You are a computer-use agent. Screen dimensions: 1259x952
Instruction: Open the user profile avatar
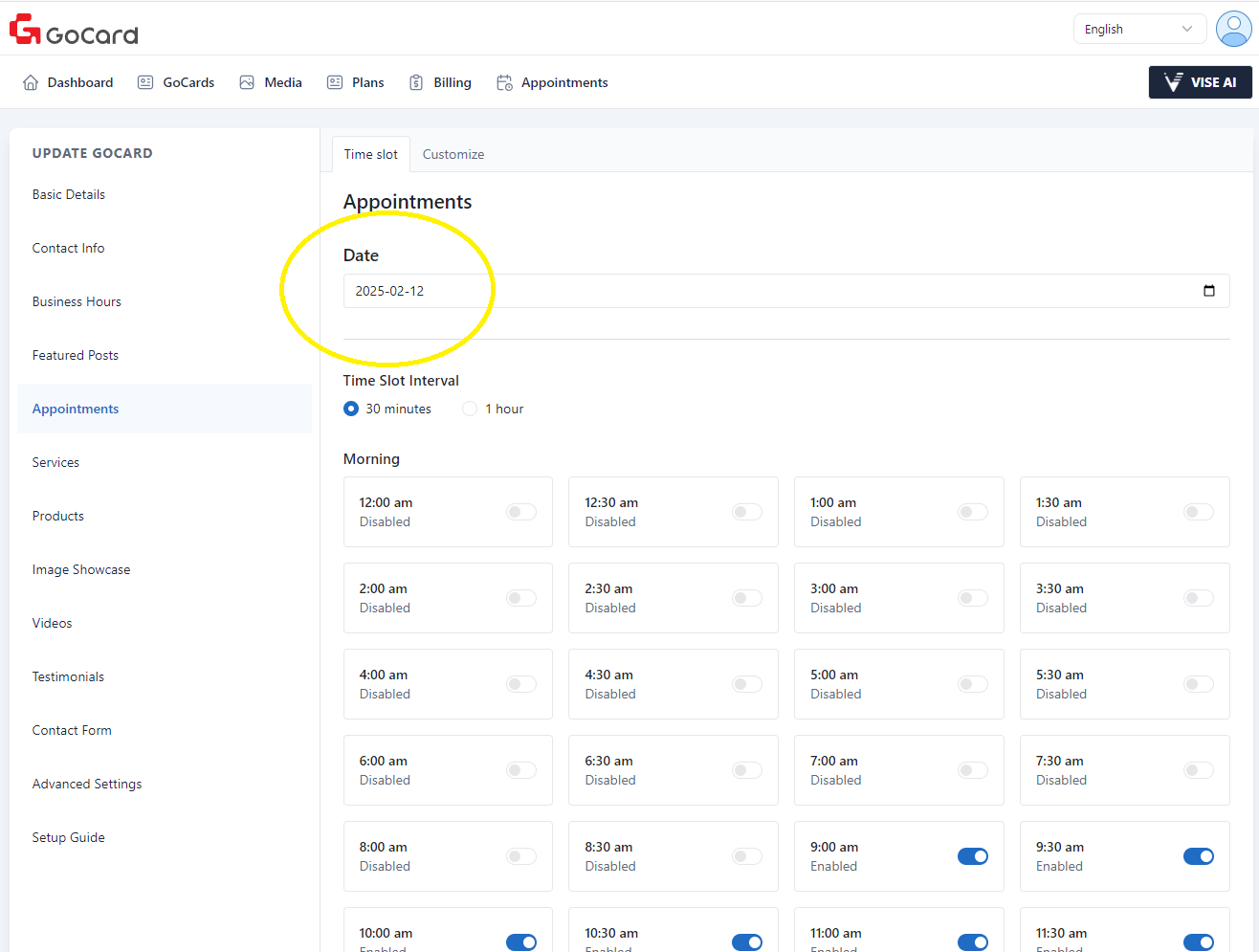coord(1233,29)
